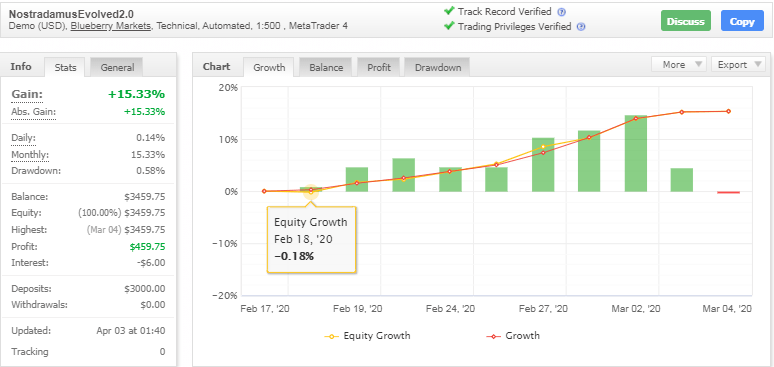This screenshot has width=774, height=367.
Task: Click the help icon beside Trading Privileges Verified
Action: pyautogui.click(x=581, y=27)
